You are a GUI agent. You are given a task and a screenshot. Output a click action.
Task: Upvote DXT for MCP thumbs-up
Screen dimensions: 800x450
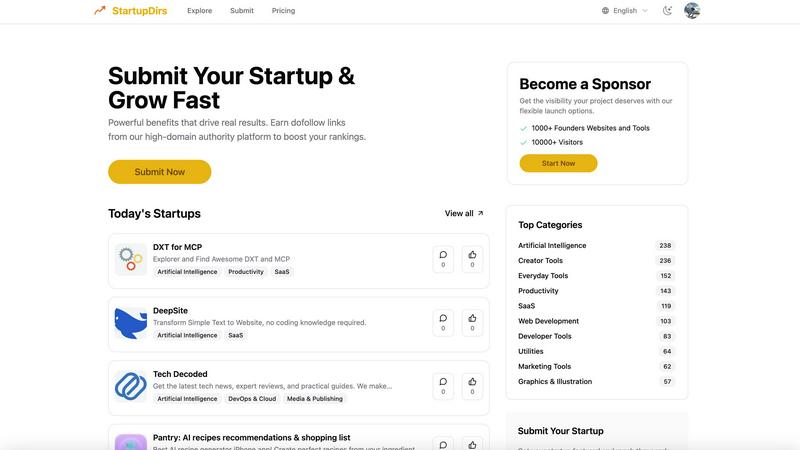point(472,259)
